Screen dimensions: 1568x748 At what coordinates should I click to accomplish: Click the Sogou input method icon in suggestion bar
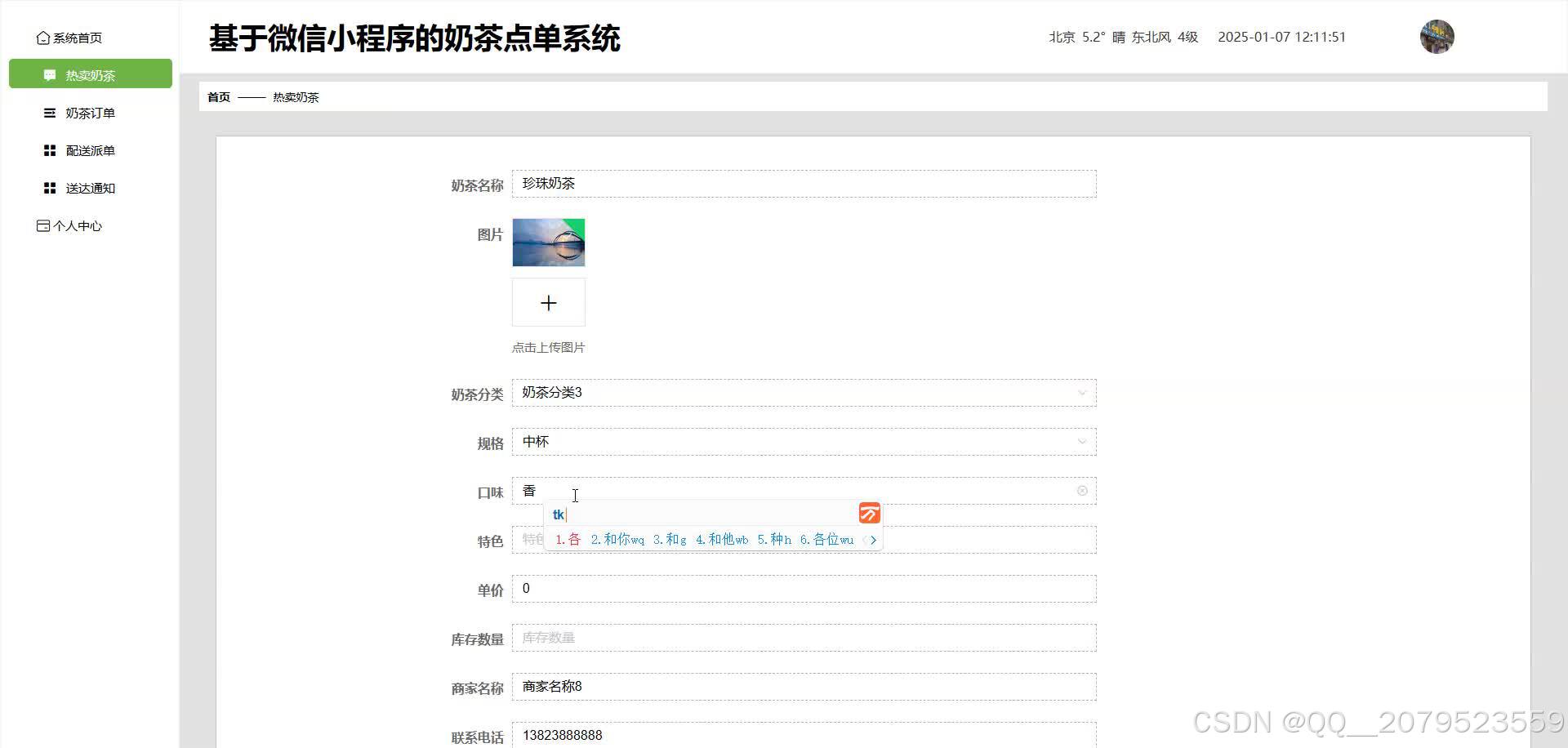click(x=869, y=513)
